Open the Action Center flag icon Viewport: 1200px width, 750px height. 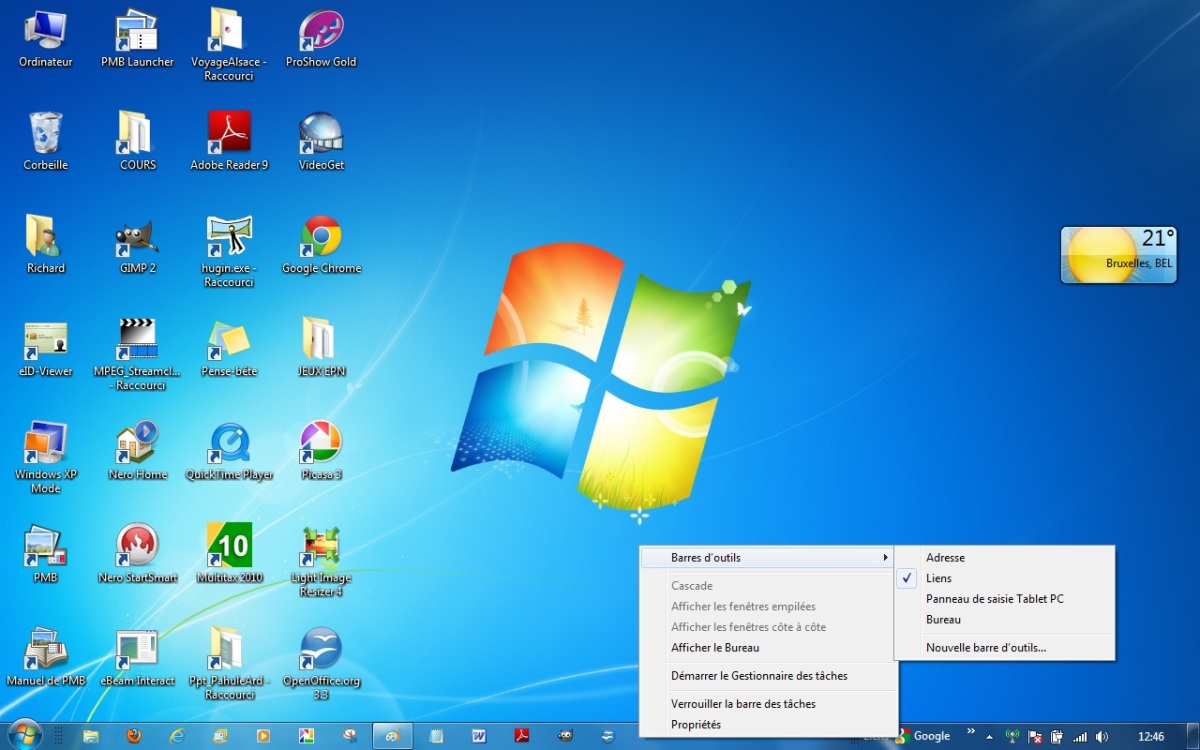coord(1034,736)
